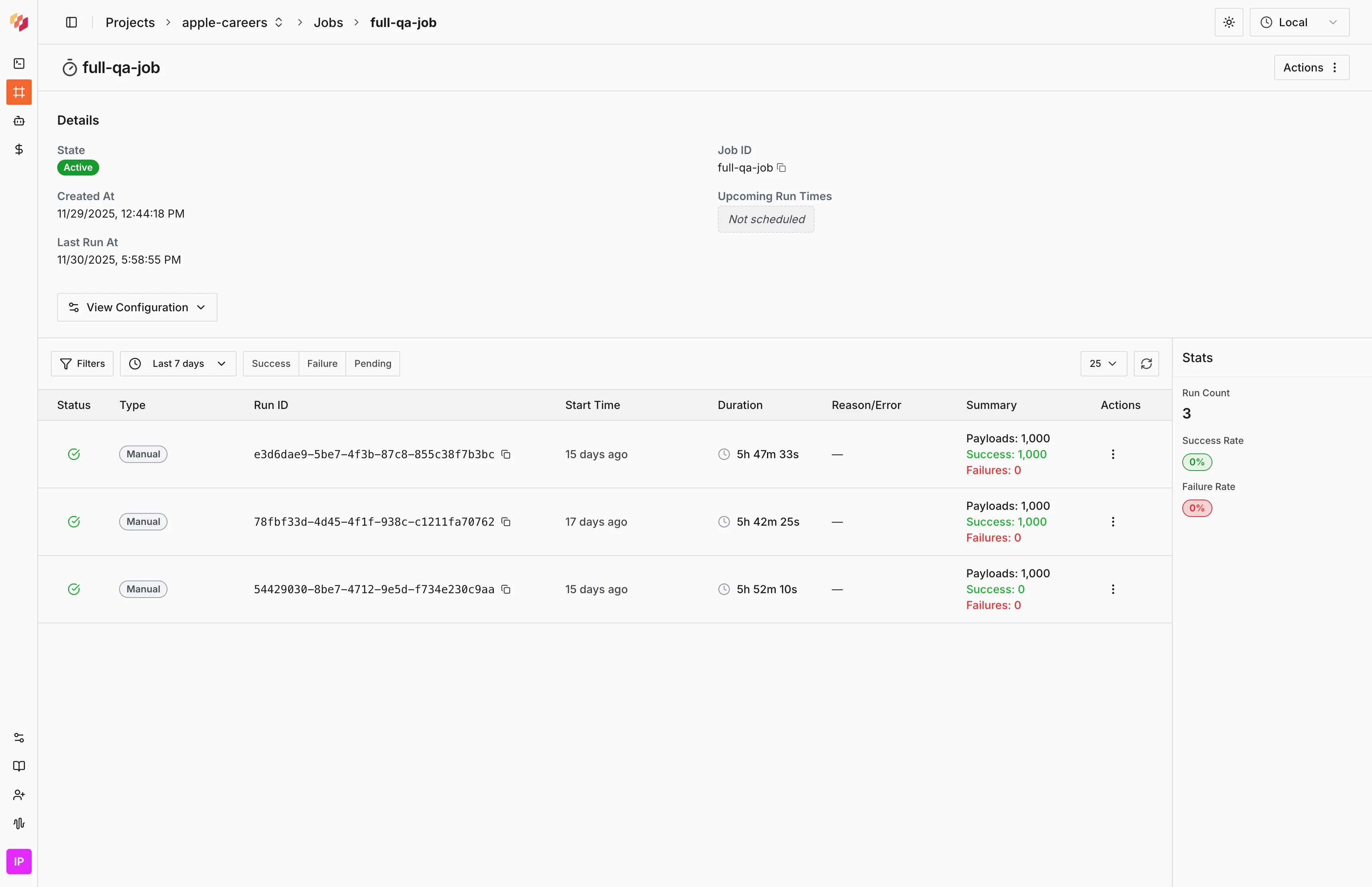Click the Status column header
This screenshot has width=1372, height=887.
point(74,405)
